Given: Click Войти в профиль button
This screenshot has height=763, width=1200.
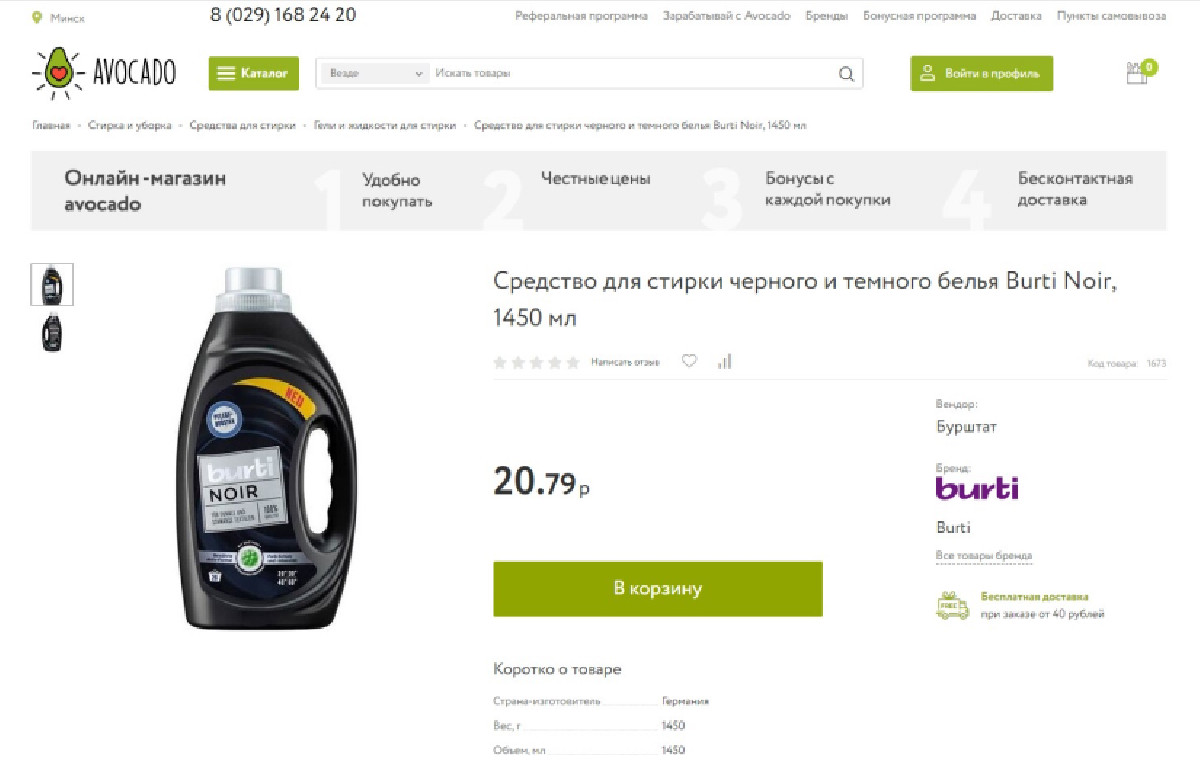Looking at the screenshot, I should point(981,73).
